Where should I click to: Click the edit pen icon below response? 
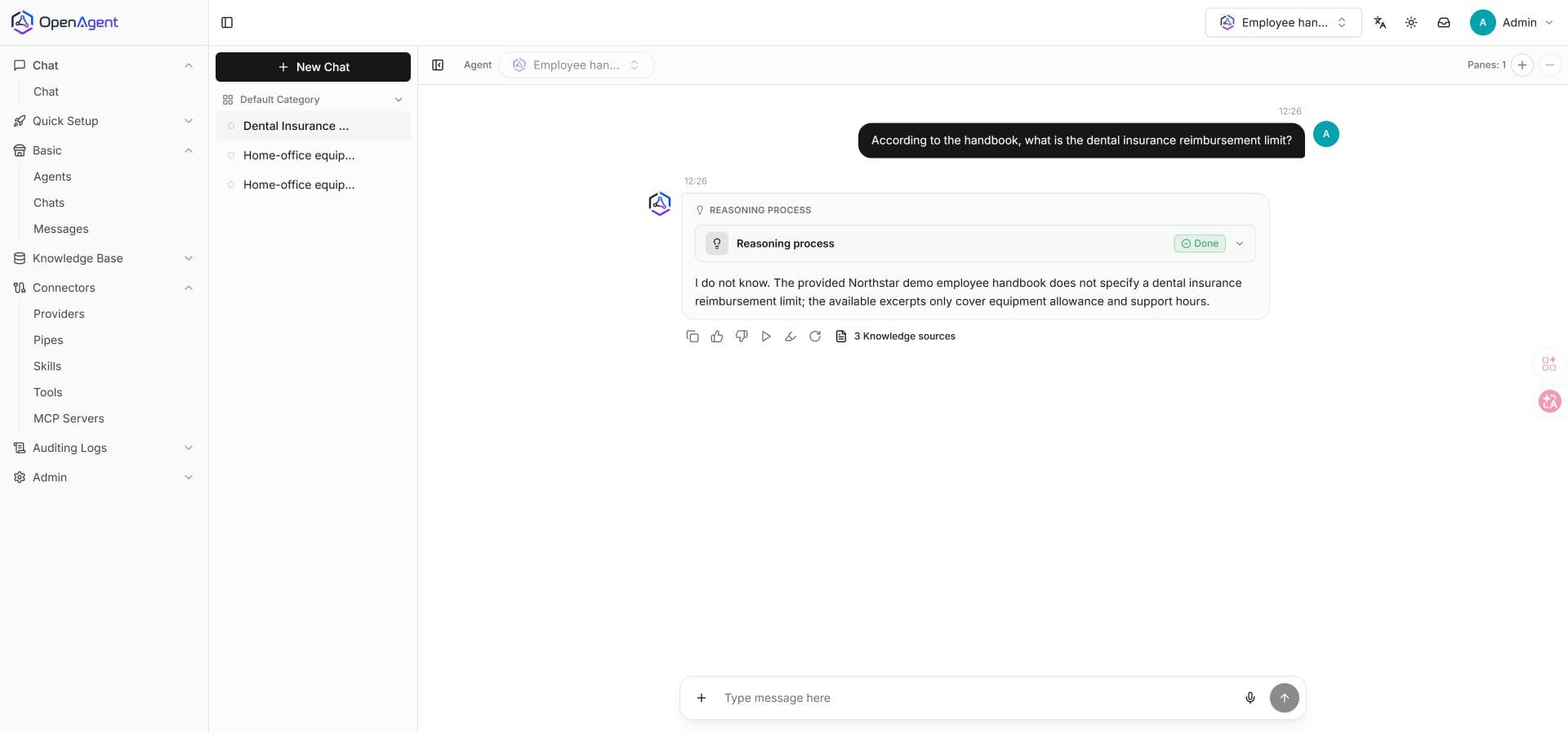tap(791, 337)
